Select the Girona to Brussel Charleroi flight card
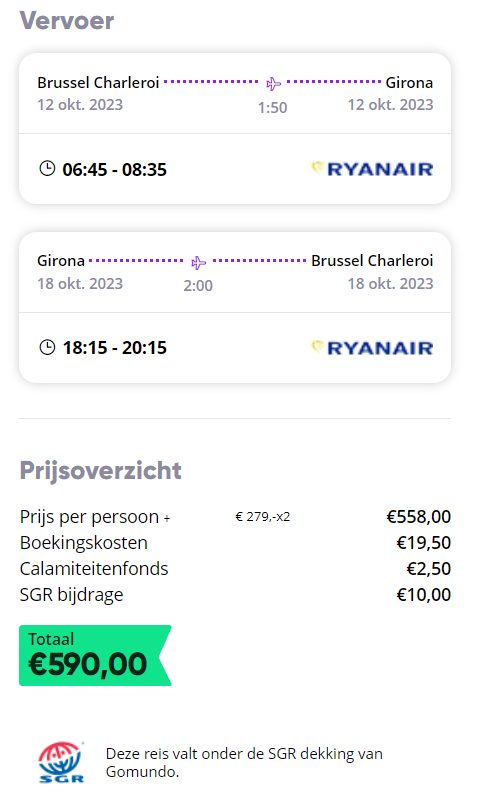The width and height of the screenshot is (477, 797). tap(235, 308)
